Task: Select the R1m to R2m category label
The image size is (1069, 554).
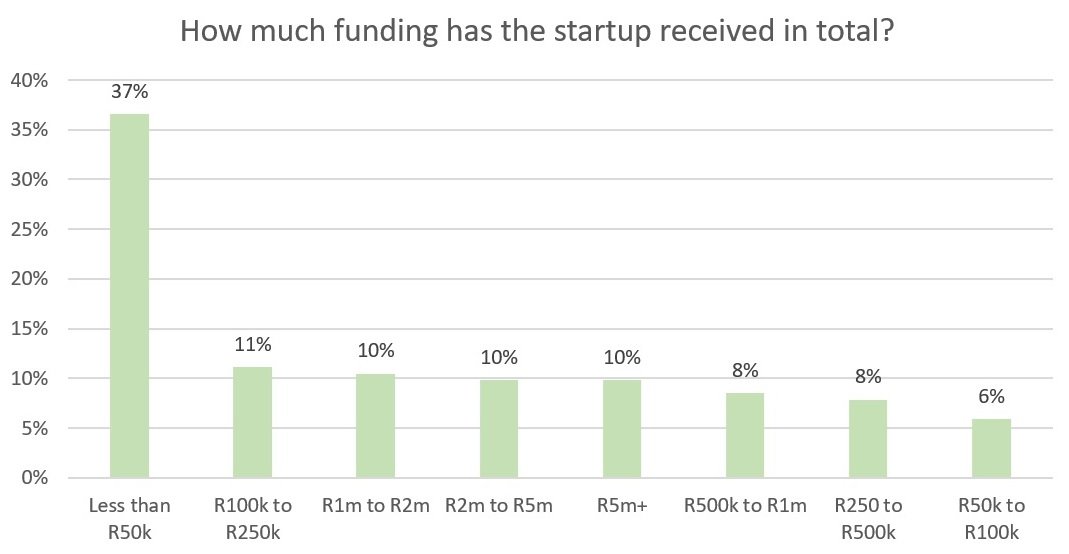Action: click(376, 506)
